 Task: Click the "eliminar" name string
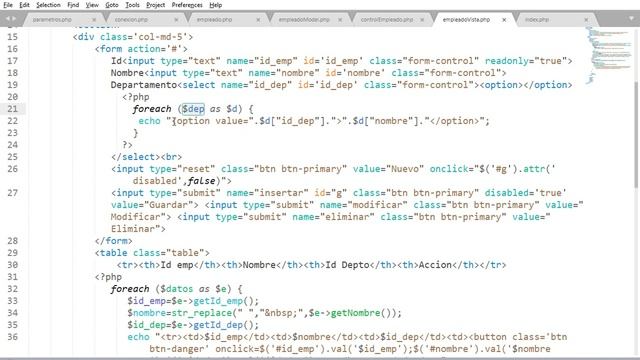(347, 217)
